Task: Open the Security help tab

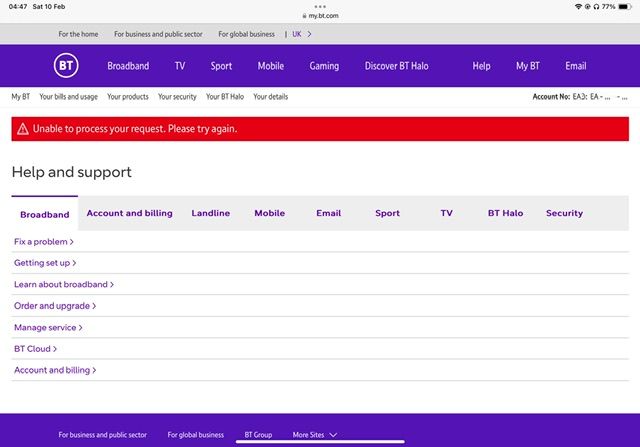Action: point(564,213)
